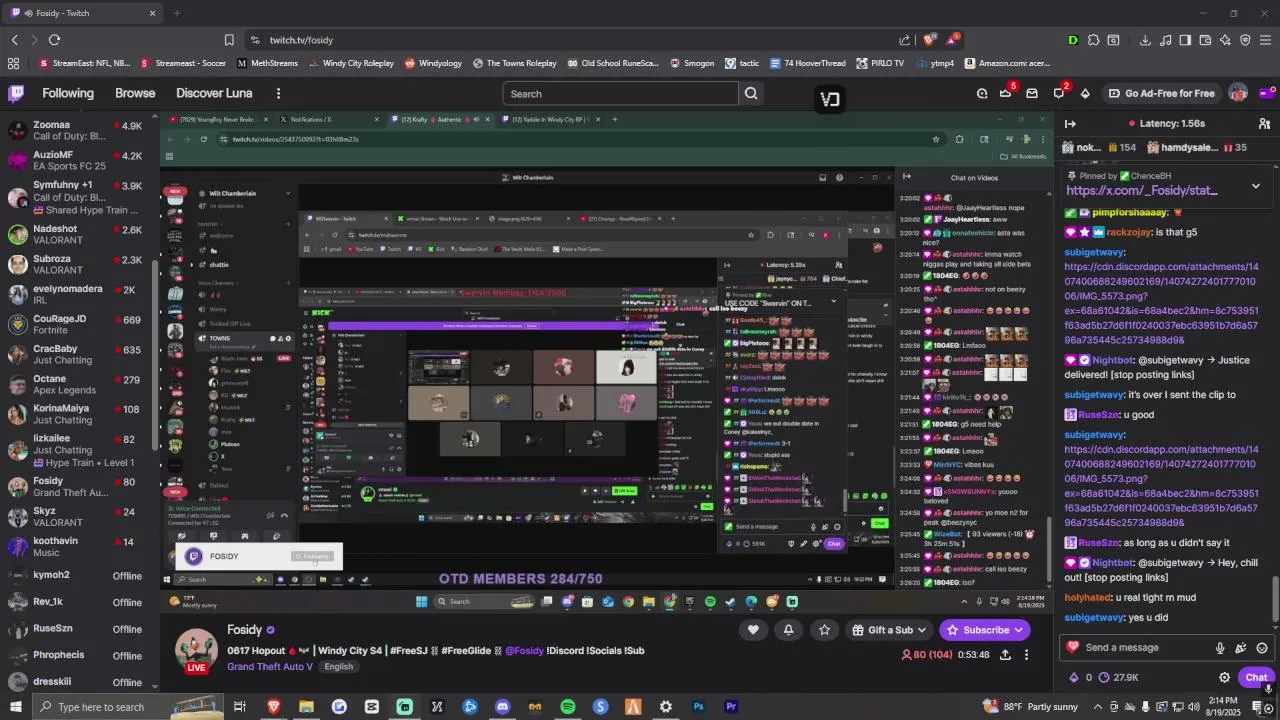
Task: Click the Twitch home logo
Action: tap(16, 93)
